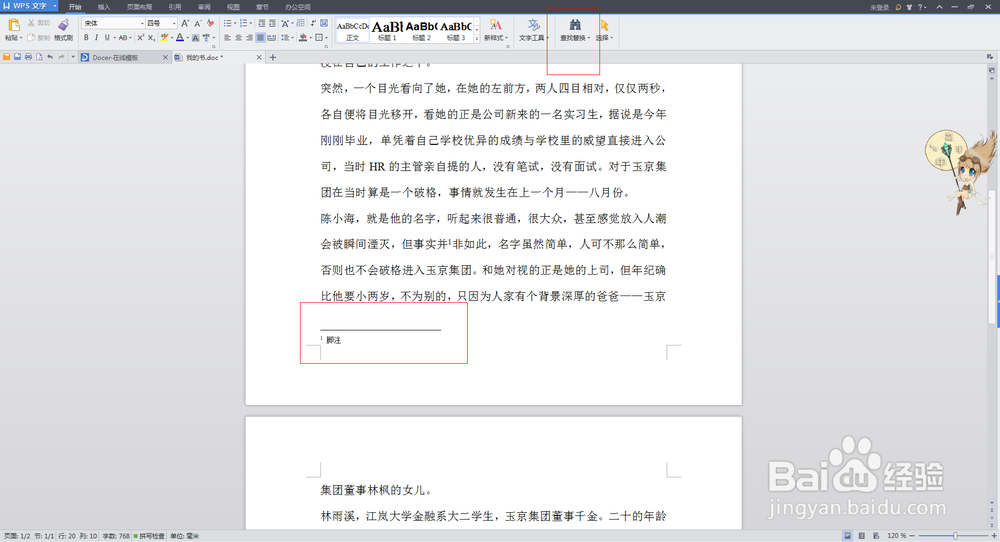Switch to 开始 ribbon tab
Screen dimensions: 1000x542
(75, 7)
